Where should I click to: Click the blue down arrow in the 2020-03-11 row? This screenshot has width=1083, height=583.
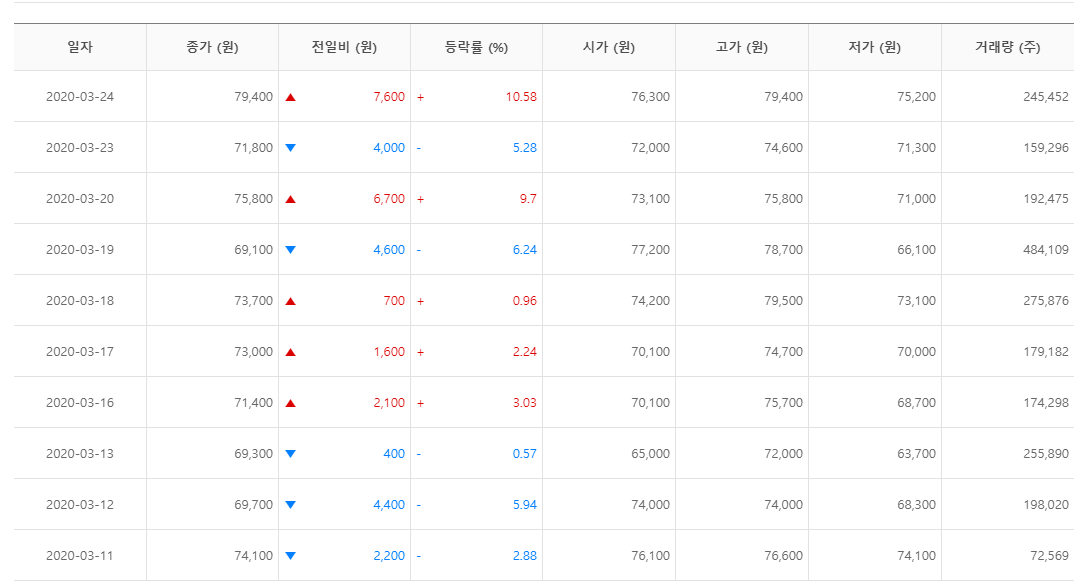(x=291, y=556)
